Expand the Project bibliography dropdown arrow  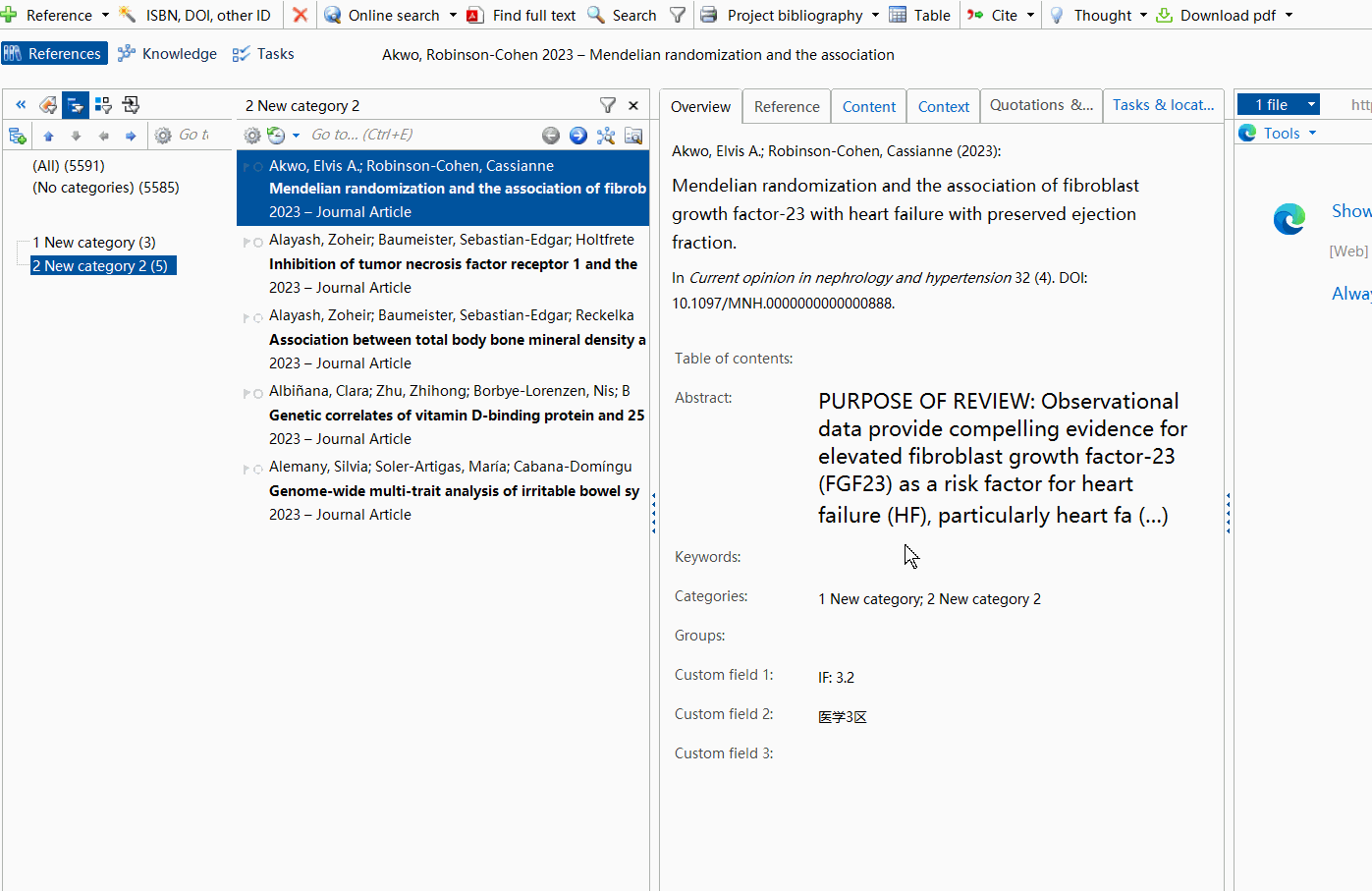click(x=875, y=15)
